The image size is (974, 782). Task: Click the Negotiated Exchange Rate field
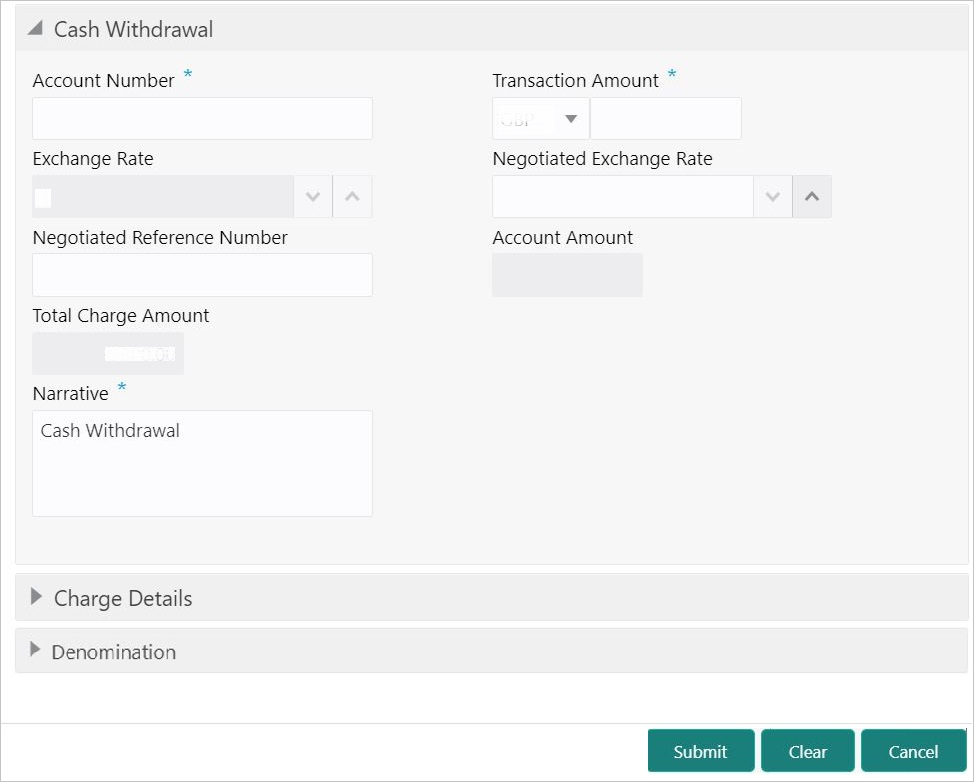(x=622, y=197)
